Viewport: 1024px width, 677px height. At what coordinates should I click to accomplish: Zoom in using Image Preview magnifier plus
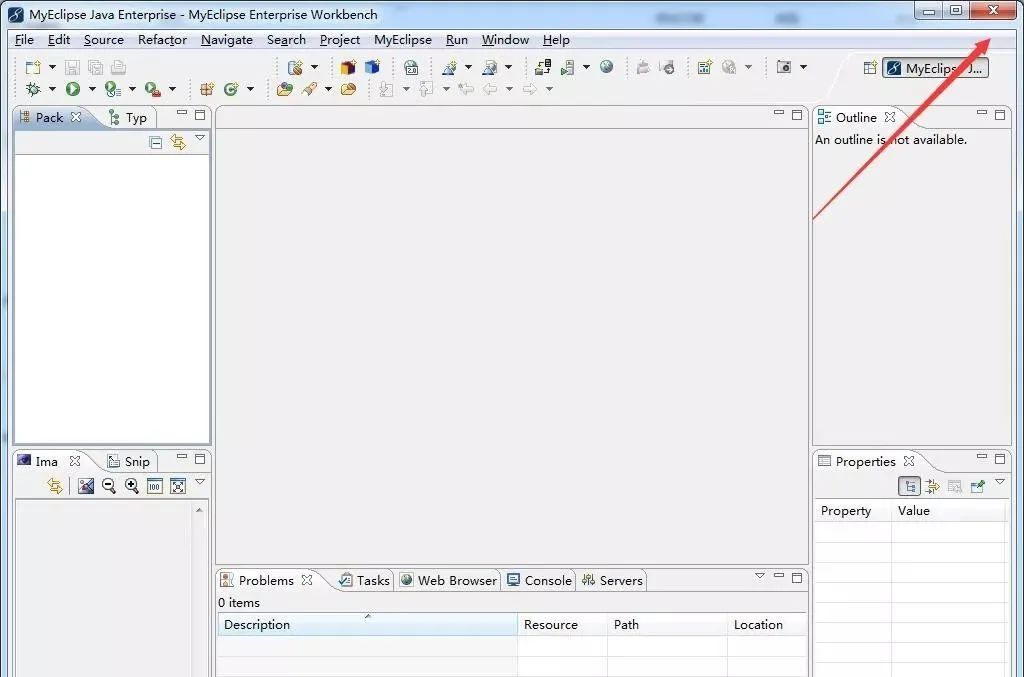[131, 486]
